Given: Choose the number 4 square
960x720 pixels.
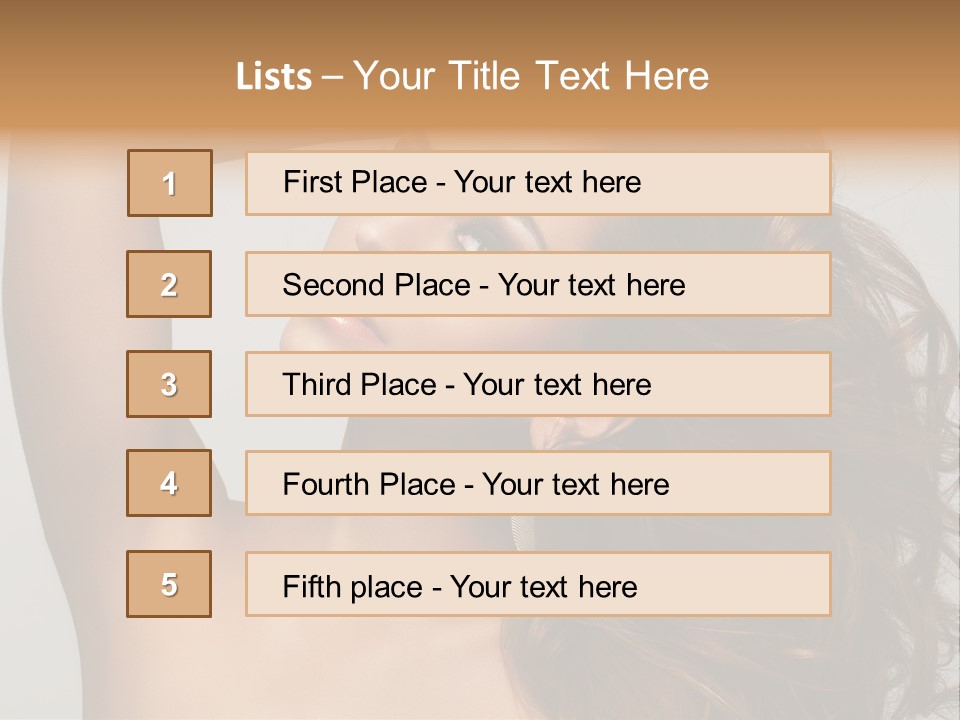Looking at the screenshot, I should click(169, 483).
